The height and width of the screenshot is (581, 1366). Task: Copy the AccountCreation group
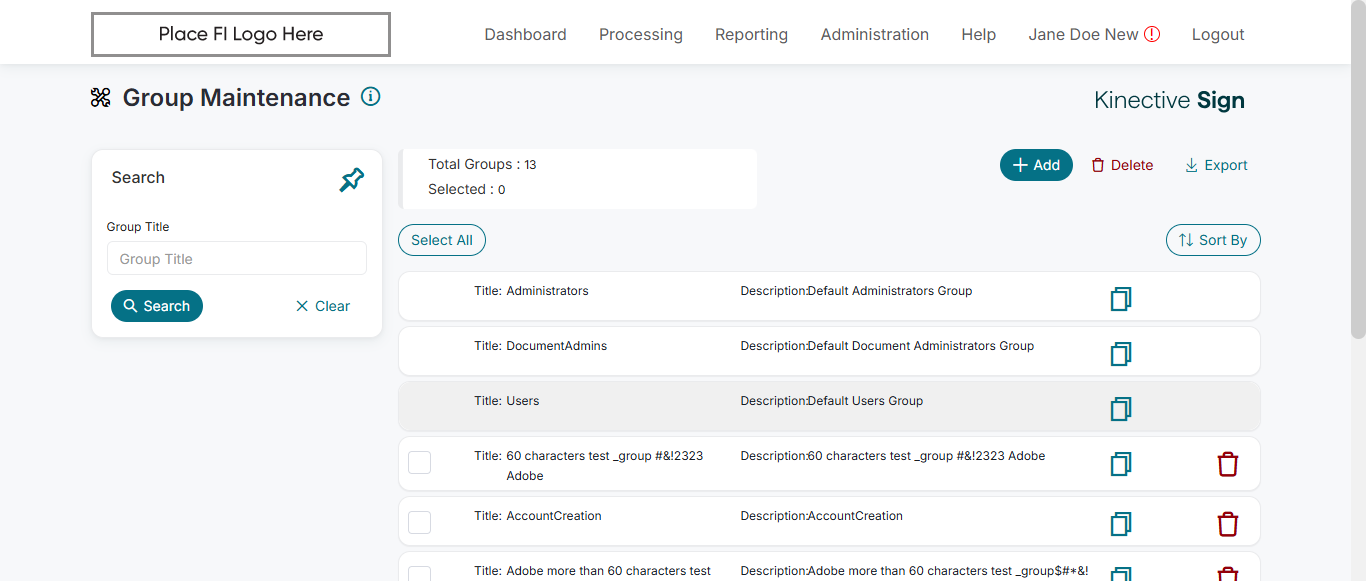tap(1121, 524)
